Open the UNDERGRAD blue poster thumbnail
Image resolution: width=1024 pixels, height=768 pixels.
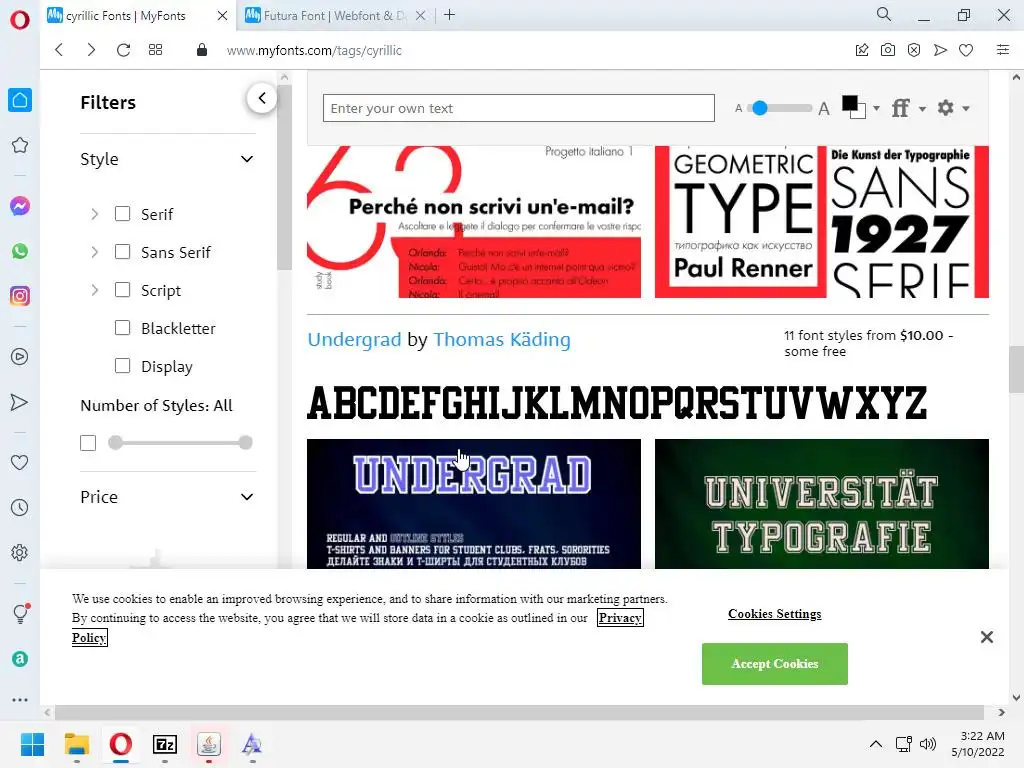(x=473, y=504)
